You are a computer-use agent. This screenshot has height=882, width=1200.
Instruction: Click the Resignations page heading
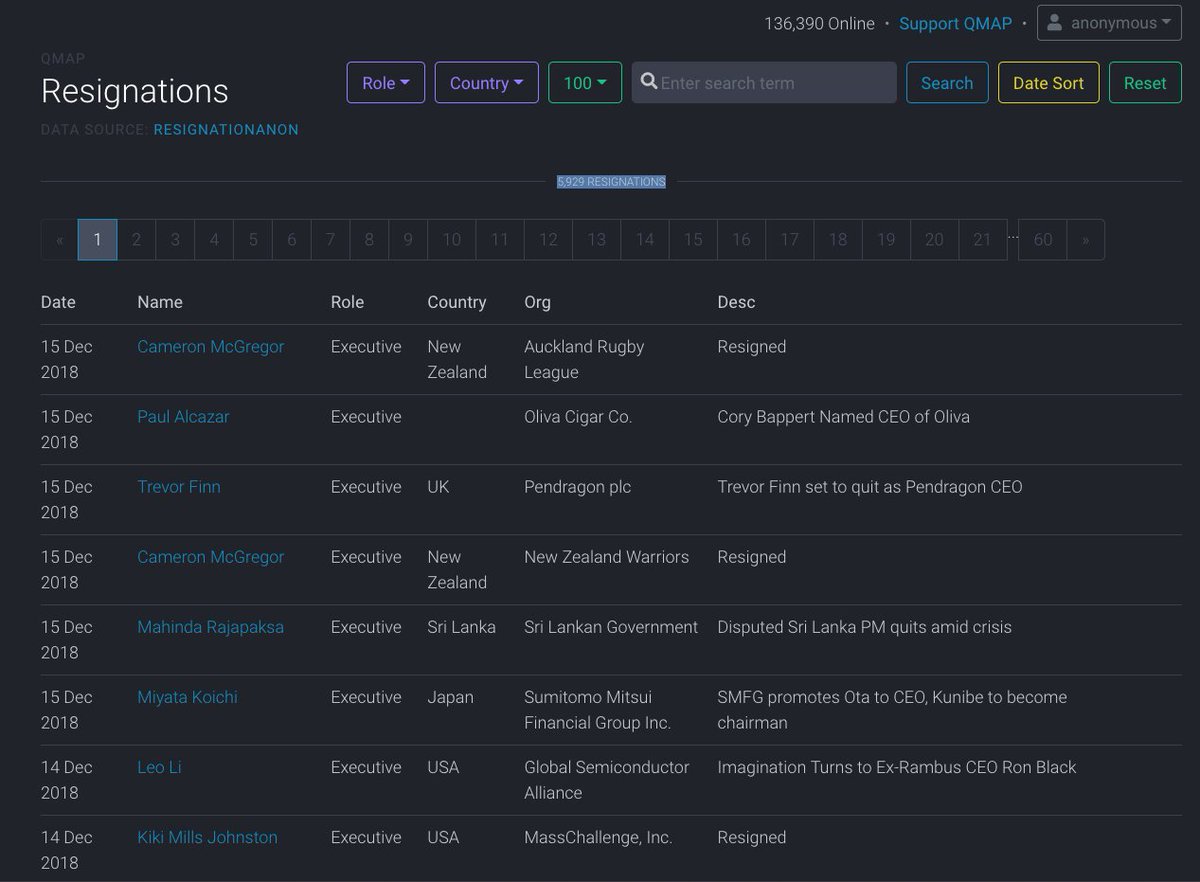[x=135, y=91]
